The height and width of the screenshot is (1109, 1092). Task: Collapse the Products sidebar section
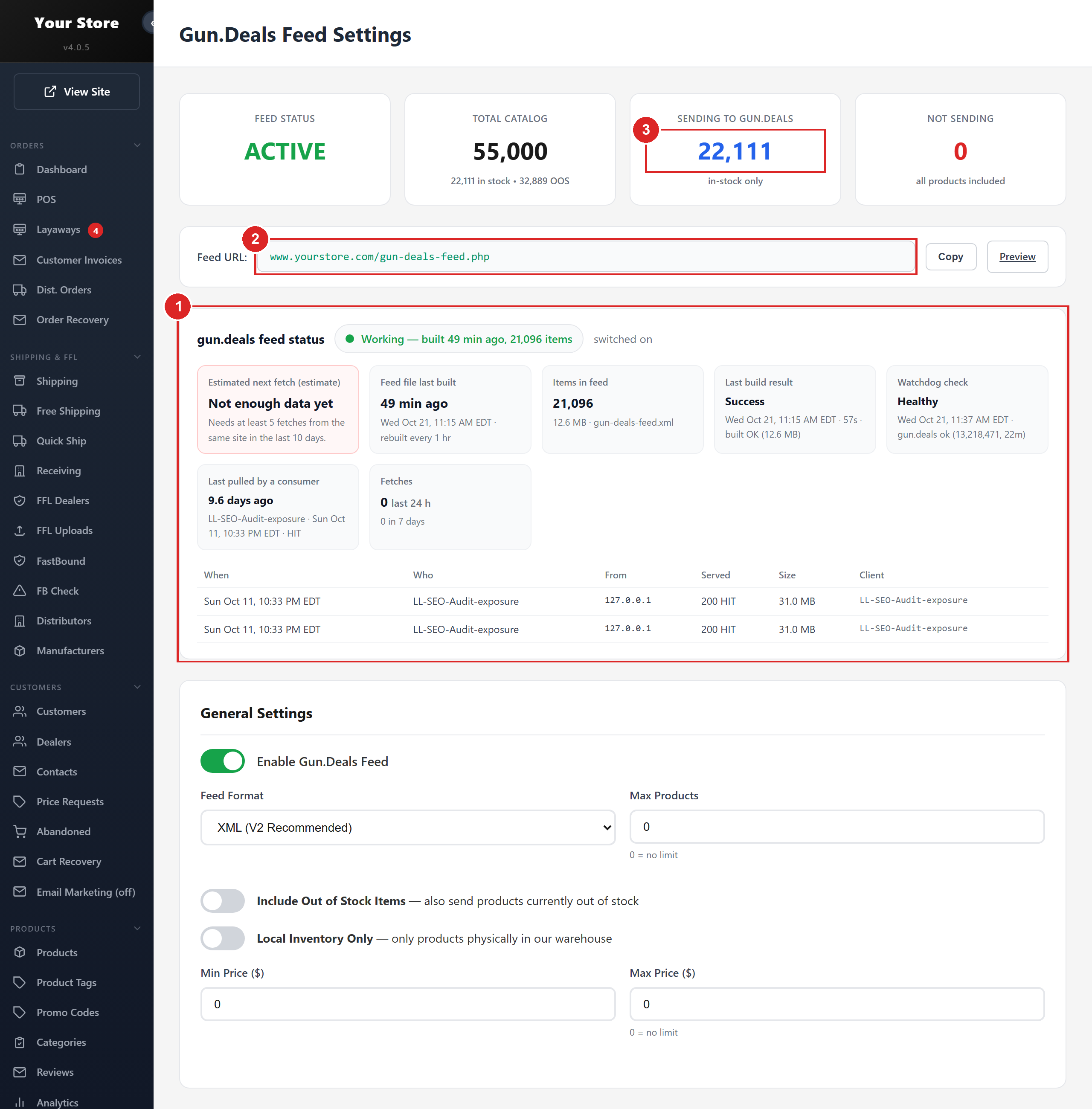point(137,929)
